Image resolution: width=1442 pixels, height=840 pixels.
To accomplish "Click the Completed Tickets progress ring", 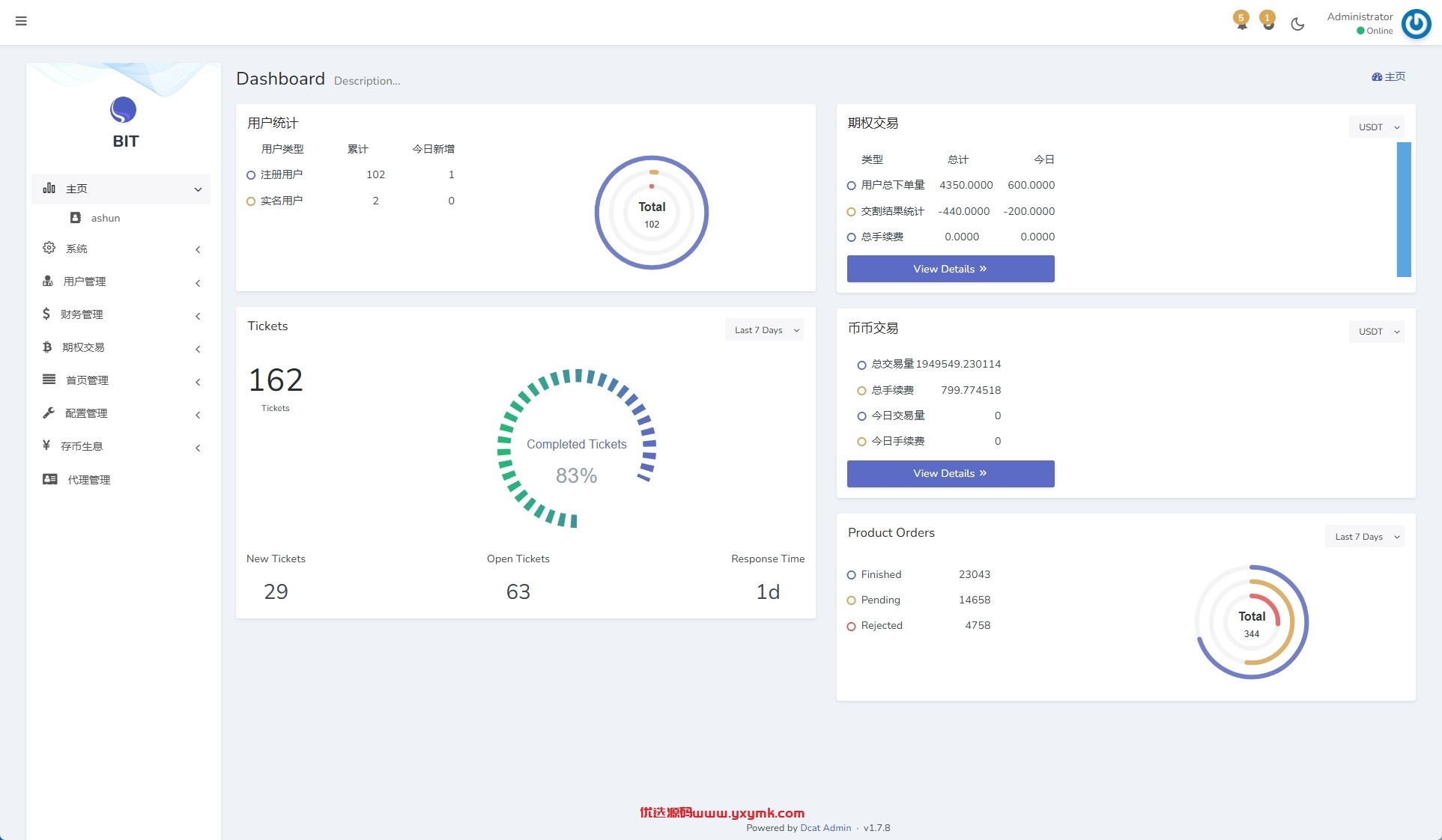I will point(577,448).
